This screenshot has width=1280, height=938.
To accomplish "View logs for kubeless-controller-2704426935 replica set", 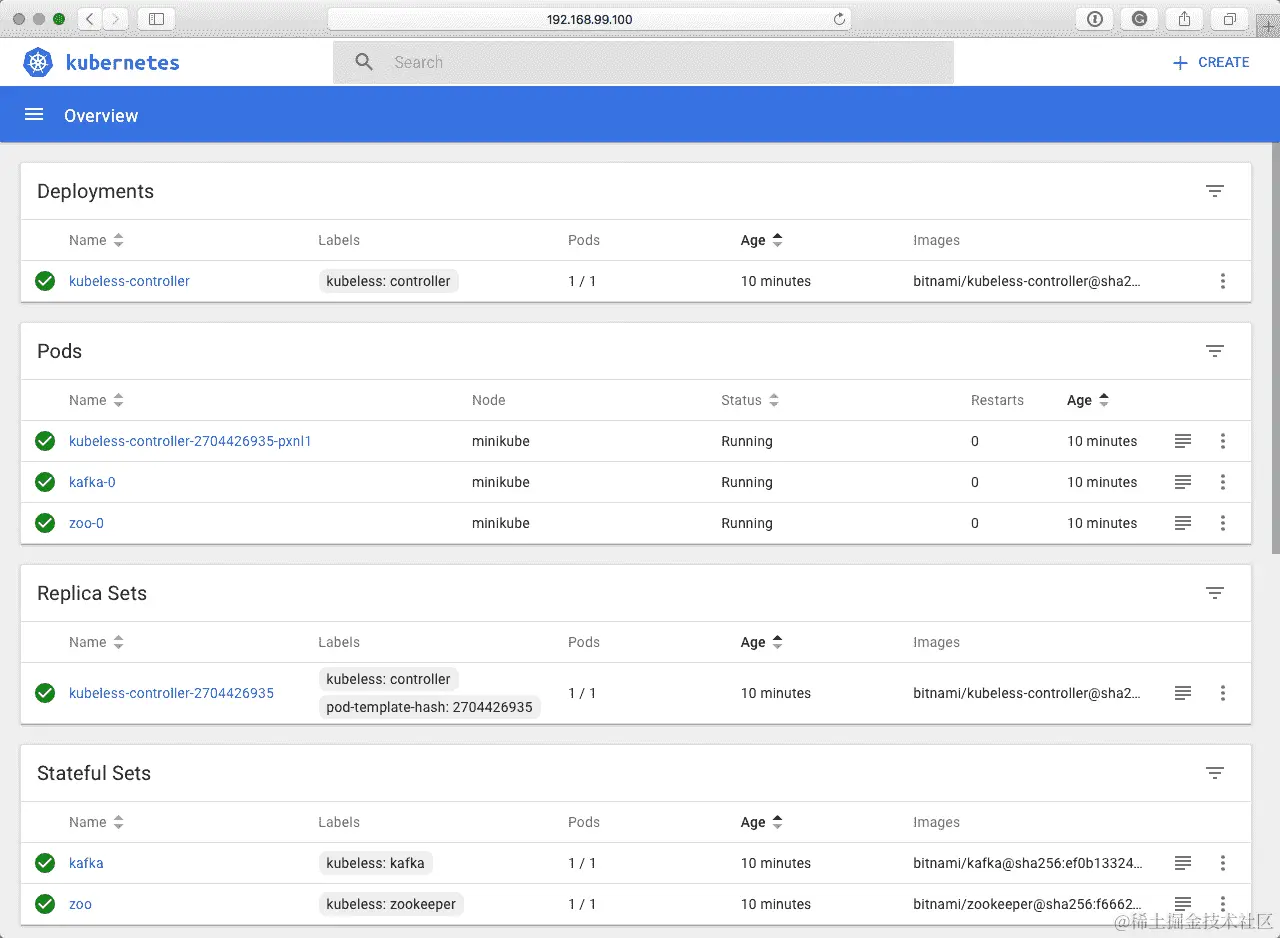I will pos(1183,693).
